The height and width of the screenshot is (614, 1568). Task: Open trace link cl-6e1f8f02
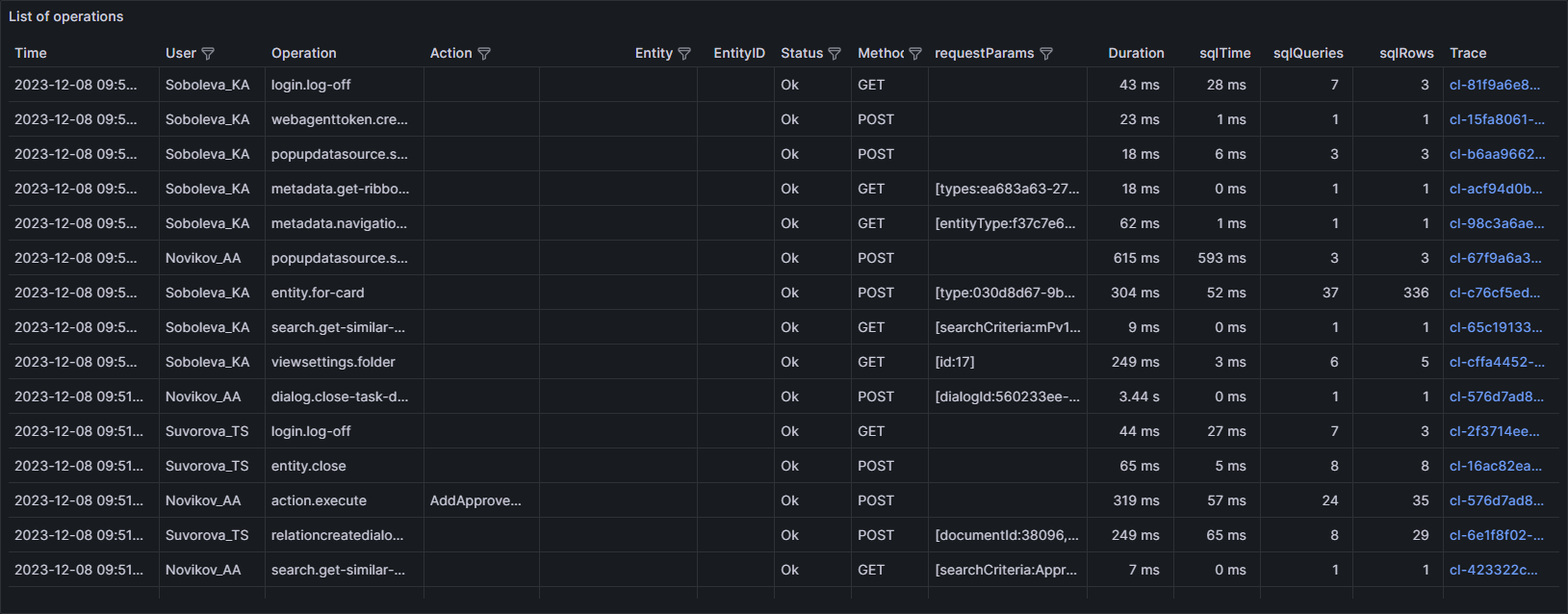1496,535
